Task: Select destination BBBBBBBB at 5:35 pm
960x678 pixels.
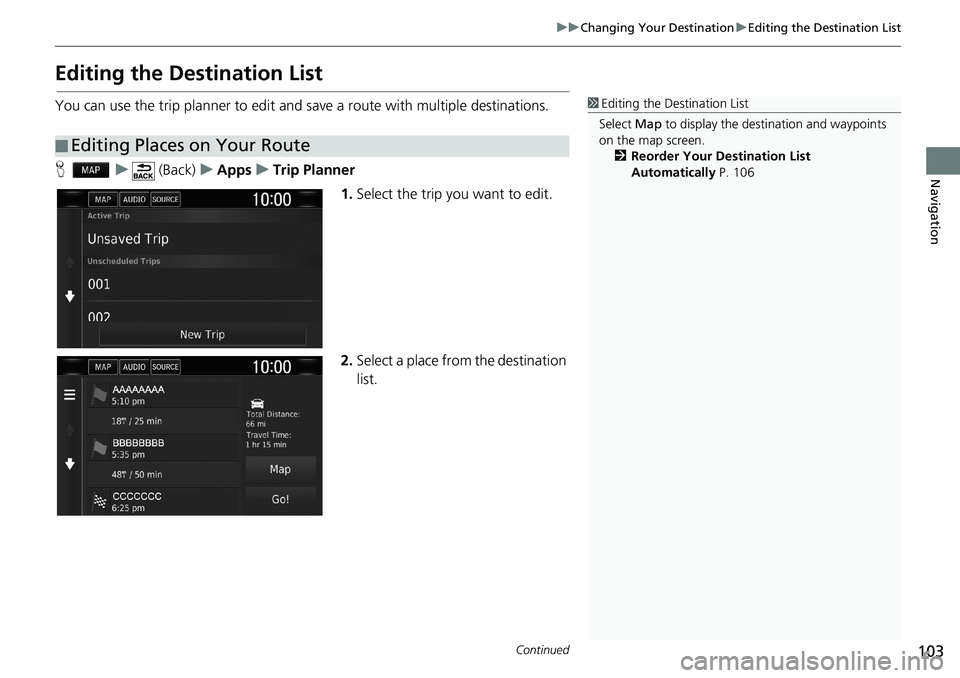Action: 162,448
